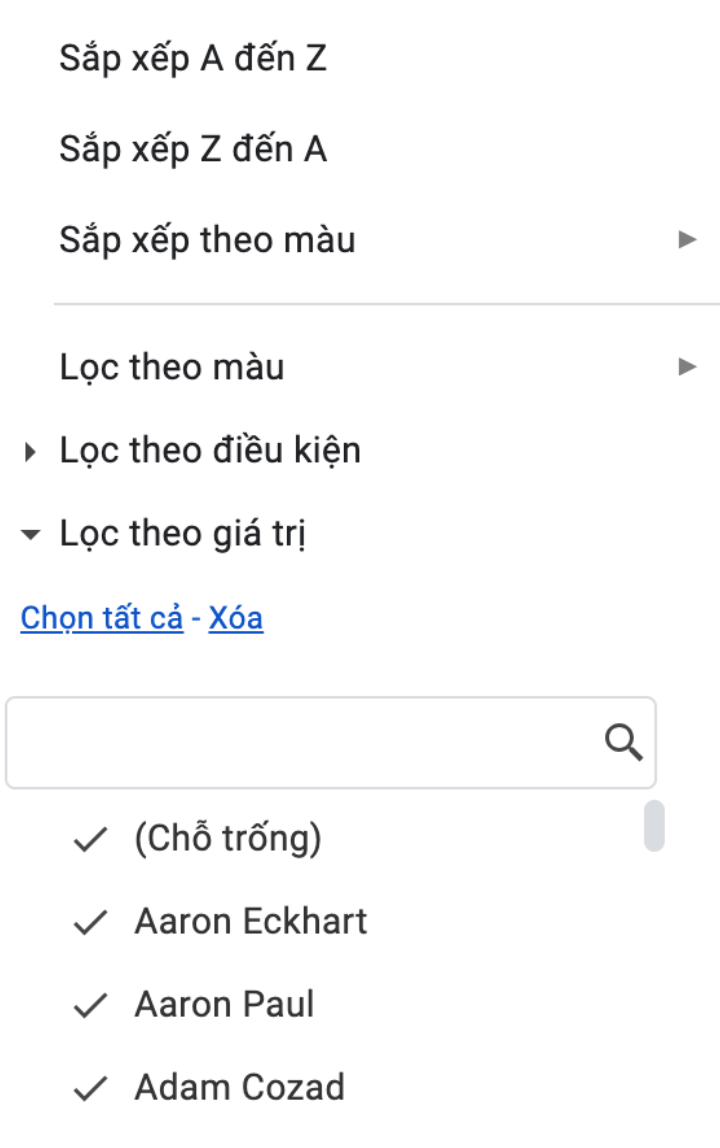Click arrow icon beside Sắp xếp theo màu
This screenshot has width=720, height=1148.
[x=686, y=240]
